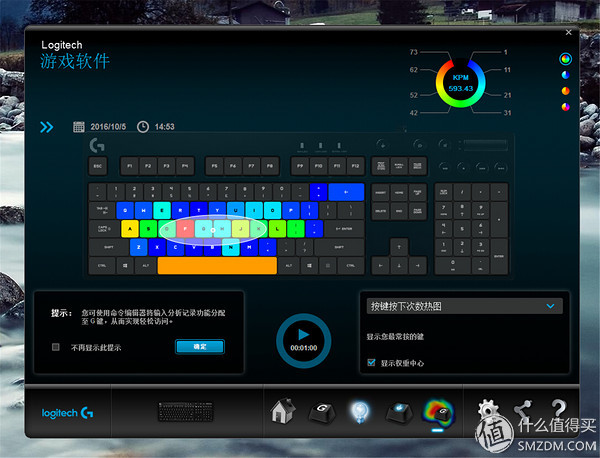The width and height of the screenshot is (600, 458).
Task: Click the yellow A key on heatmap
Action: (x=130, y=229)
